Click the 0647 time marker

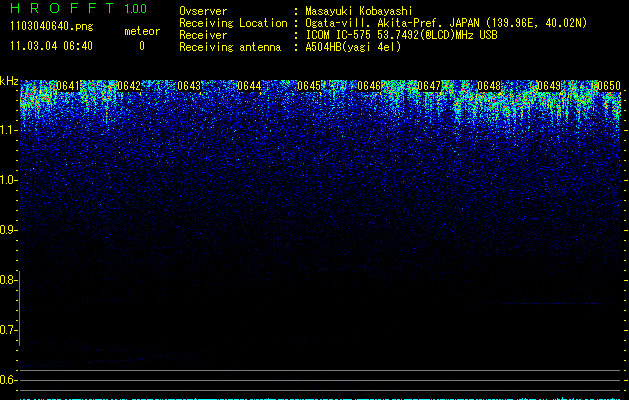coord(429,86)
